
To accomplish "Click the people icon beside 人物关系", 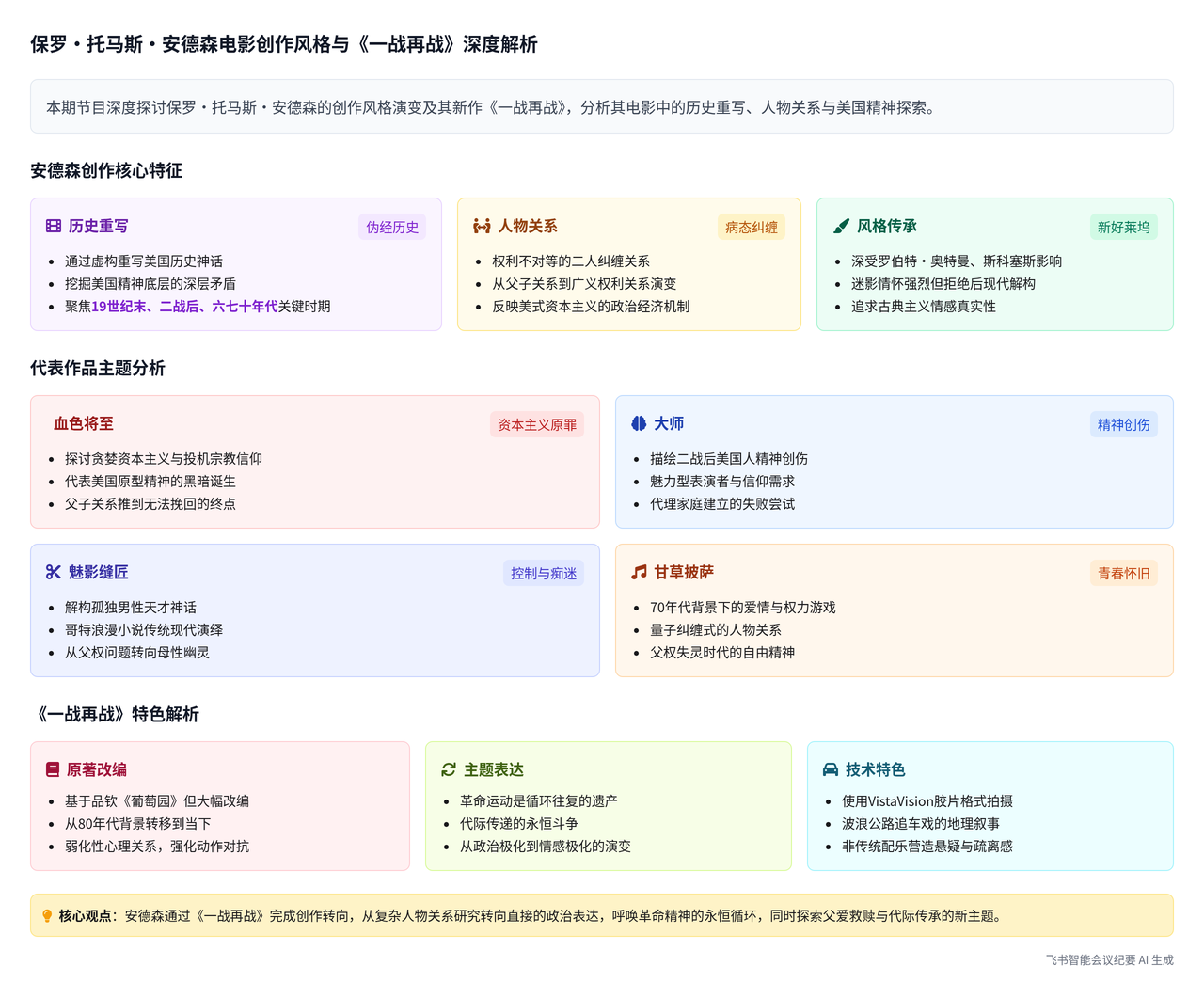I will (482, 226).
